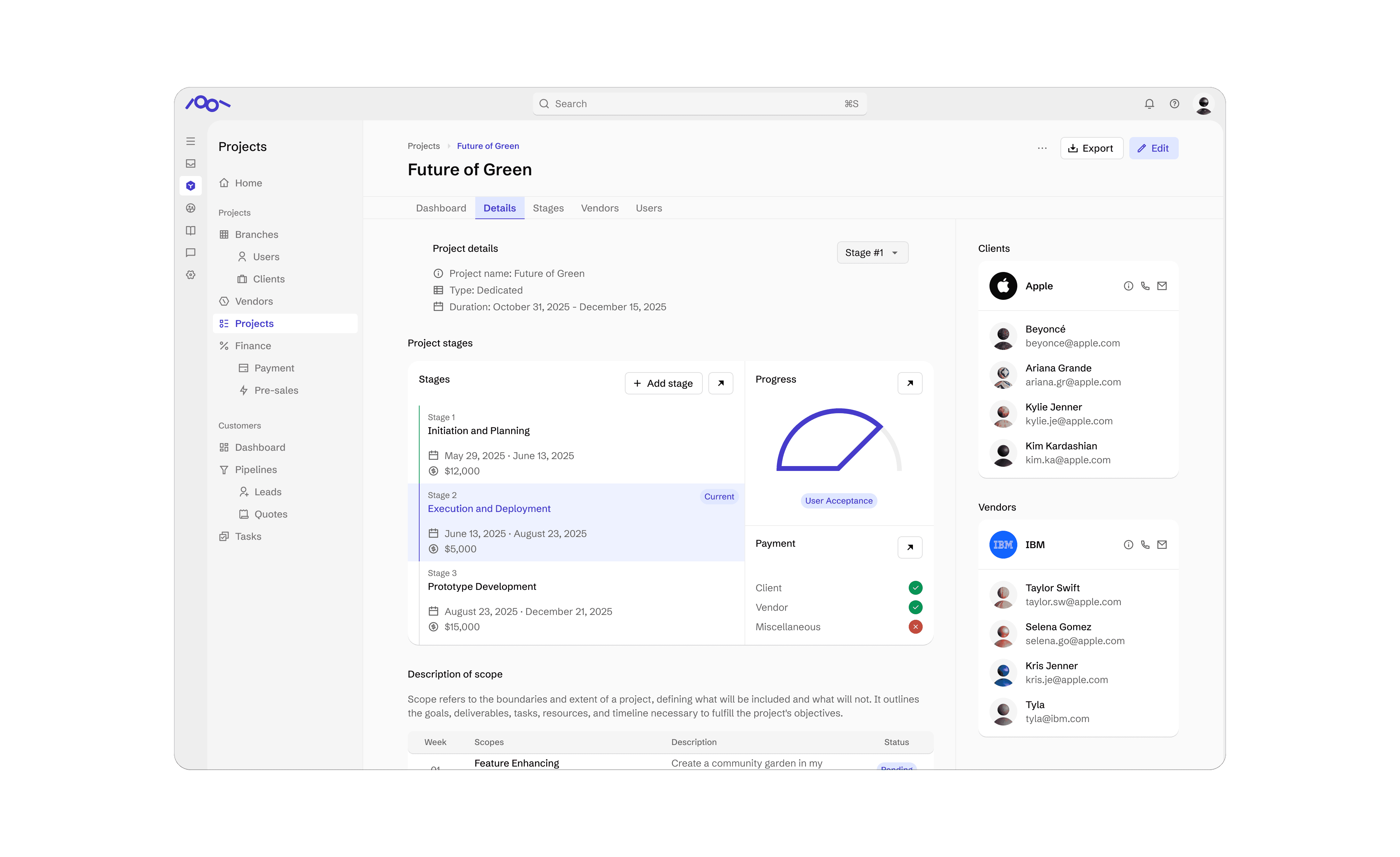The width and height of the screenshot is (1400, 857).
Task: Open the inbox icon in left rail
Action: coord(191,163)
